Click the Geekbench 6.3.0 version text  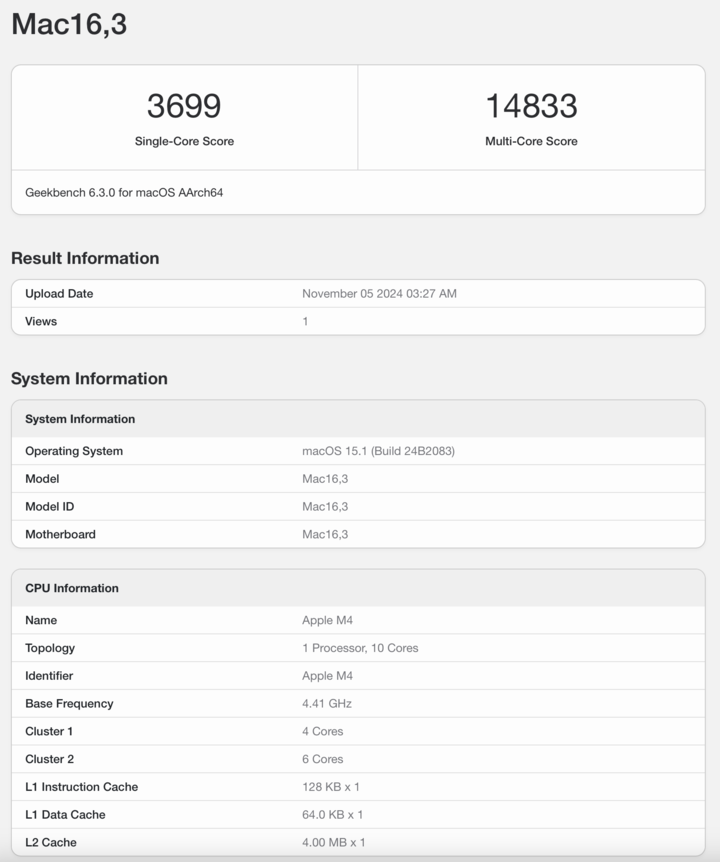pos(124,192)
